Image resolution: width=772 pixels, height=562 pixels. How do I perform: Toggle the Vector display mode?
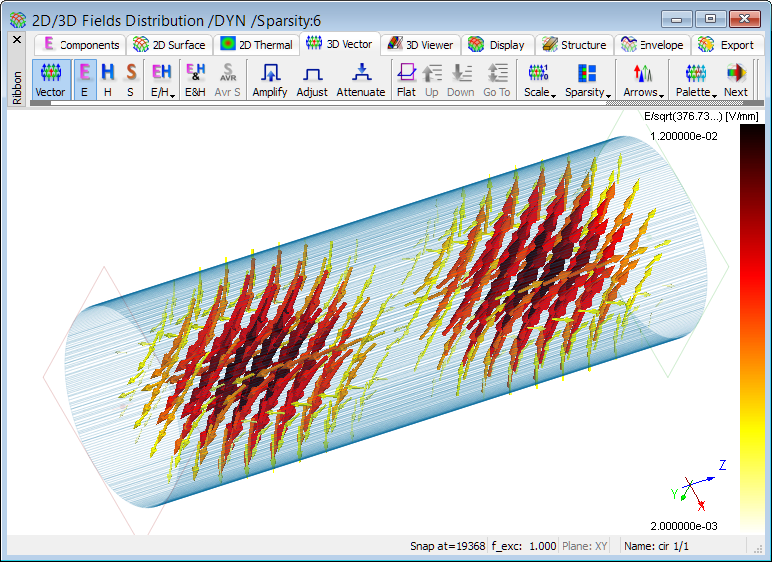click(50, 80)
